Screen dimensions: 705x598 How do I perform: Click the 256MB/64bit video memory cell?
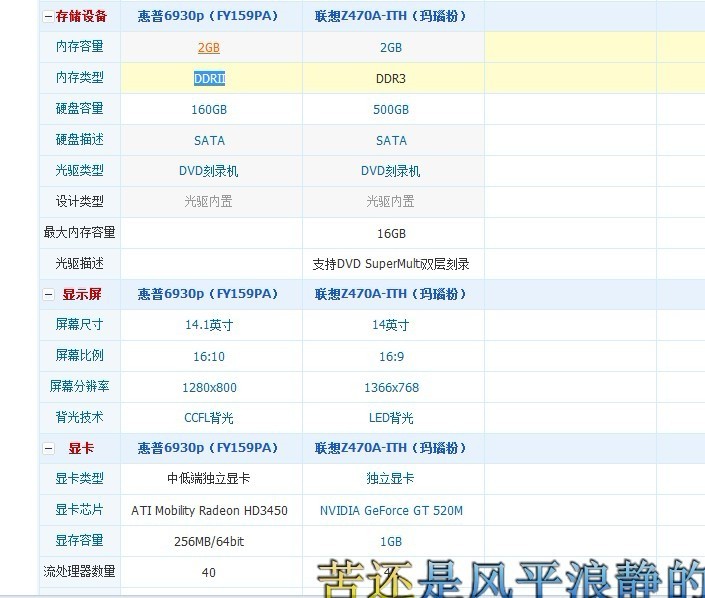coord(209,542)
